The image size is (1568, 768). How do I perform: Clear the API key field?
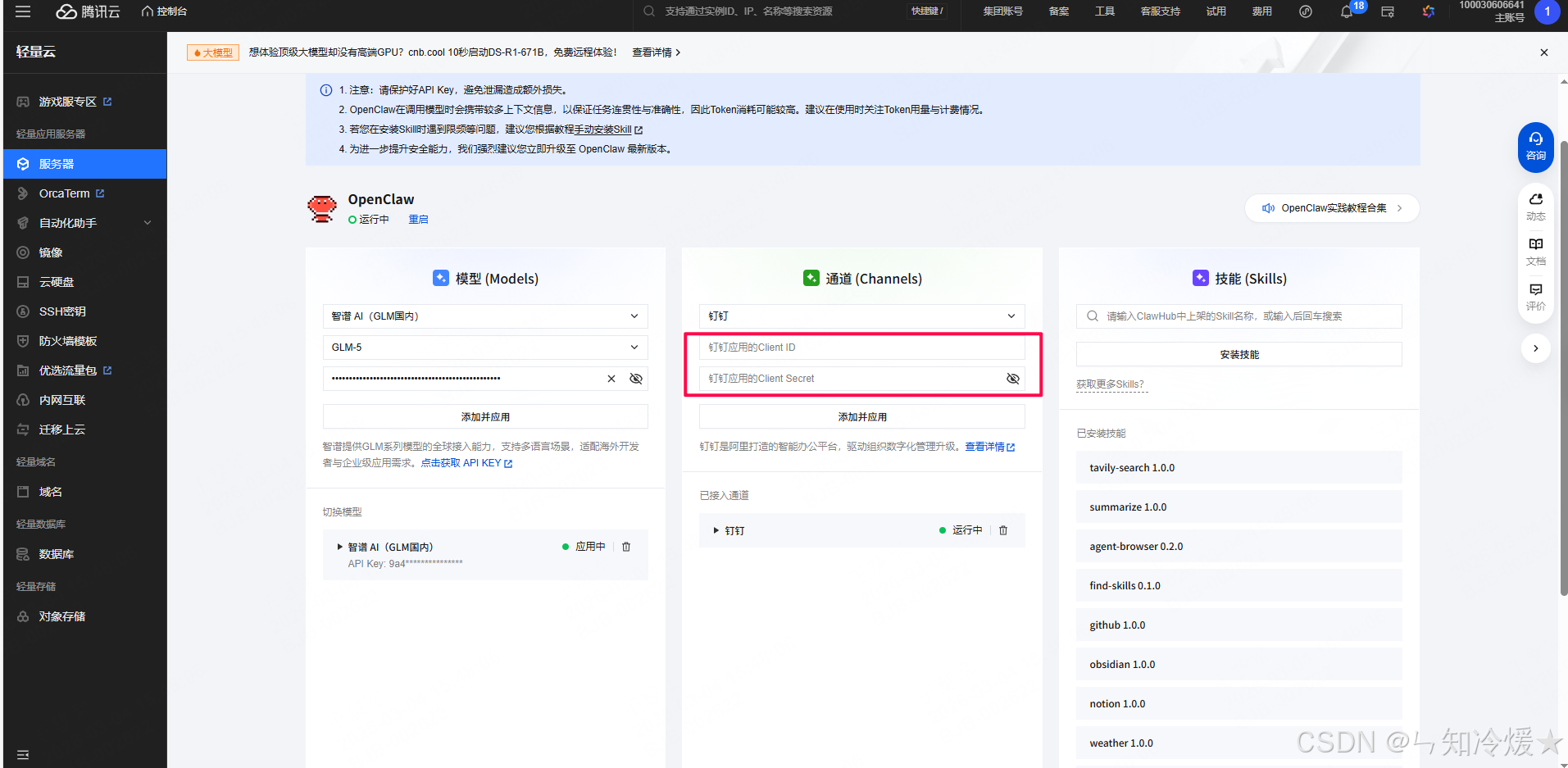coord(611,379)
